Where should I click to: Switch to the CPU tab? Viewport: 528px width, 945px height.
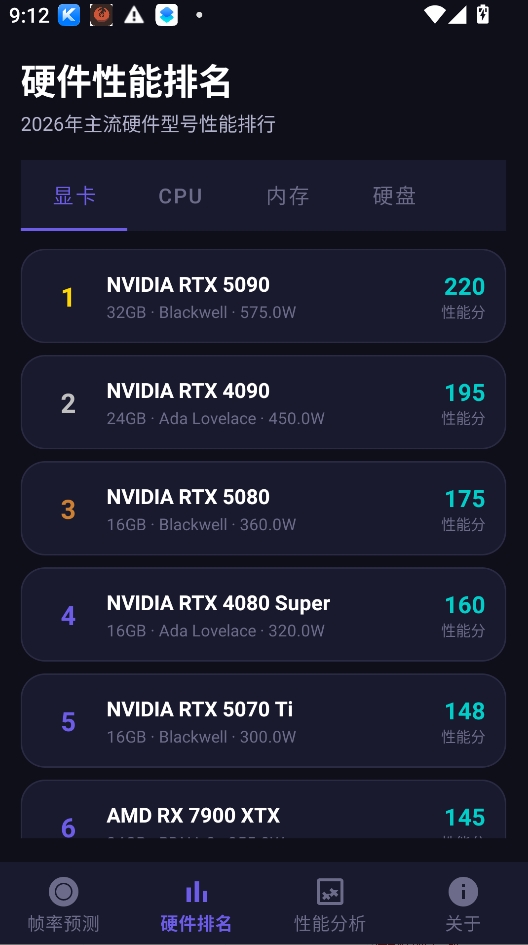[180, 196]
